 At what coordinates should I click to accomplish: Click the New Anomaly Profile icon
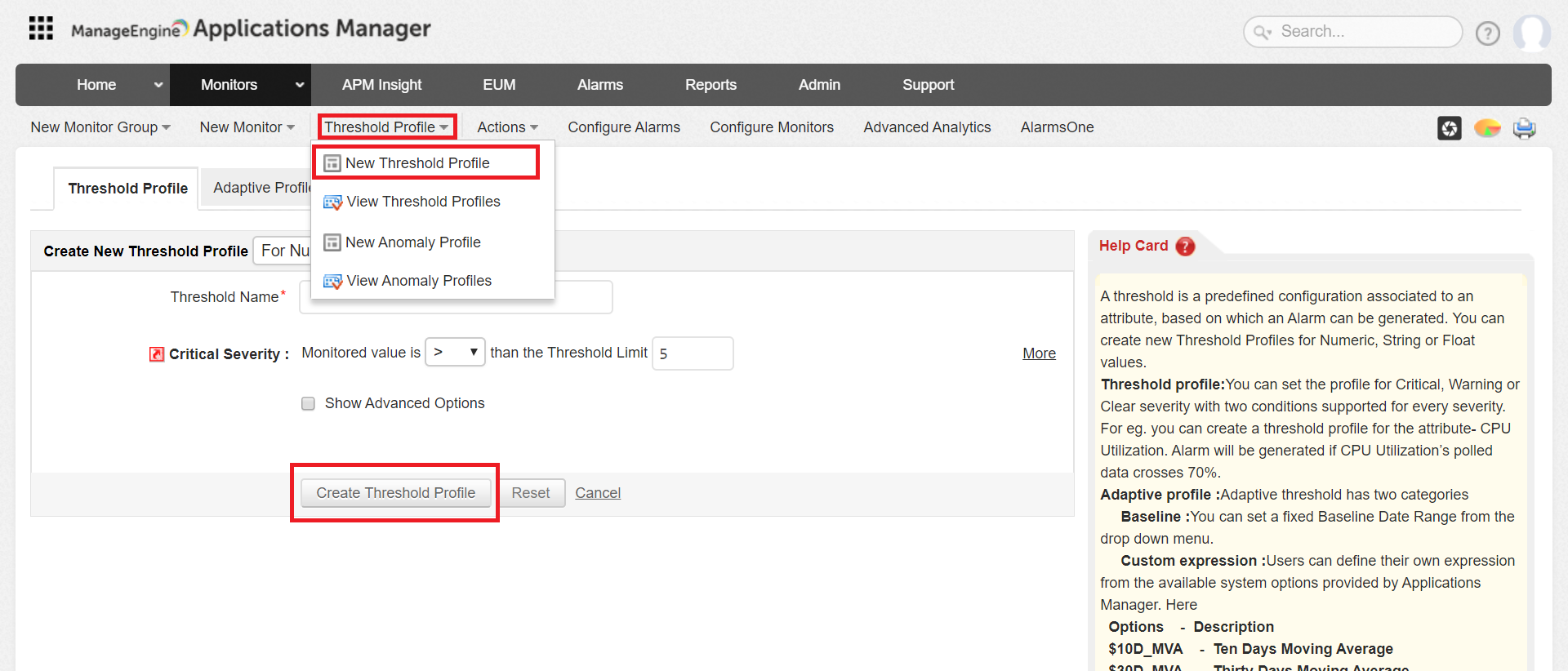(332, 242)
